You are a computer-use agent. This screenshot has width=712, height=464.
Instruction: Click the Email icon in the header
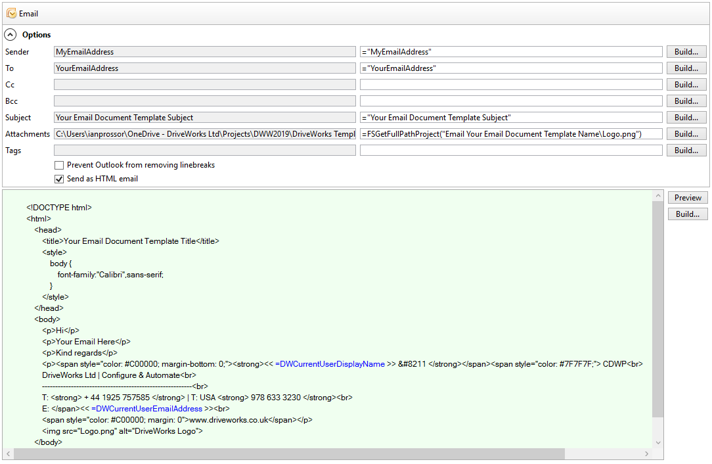(11, 13)
